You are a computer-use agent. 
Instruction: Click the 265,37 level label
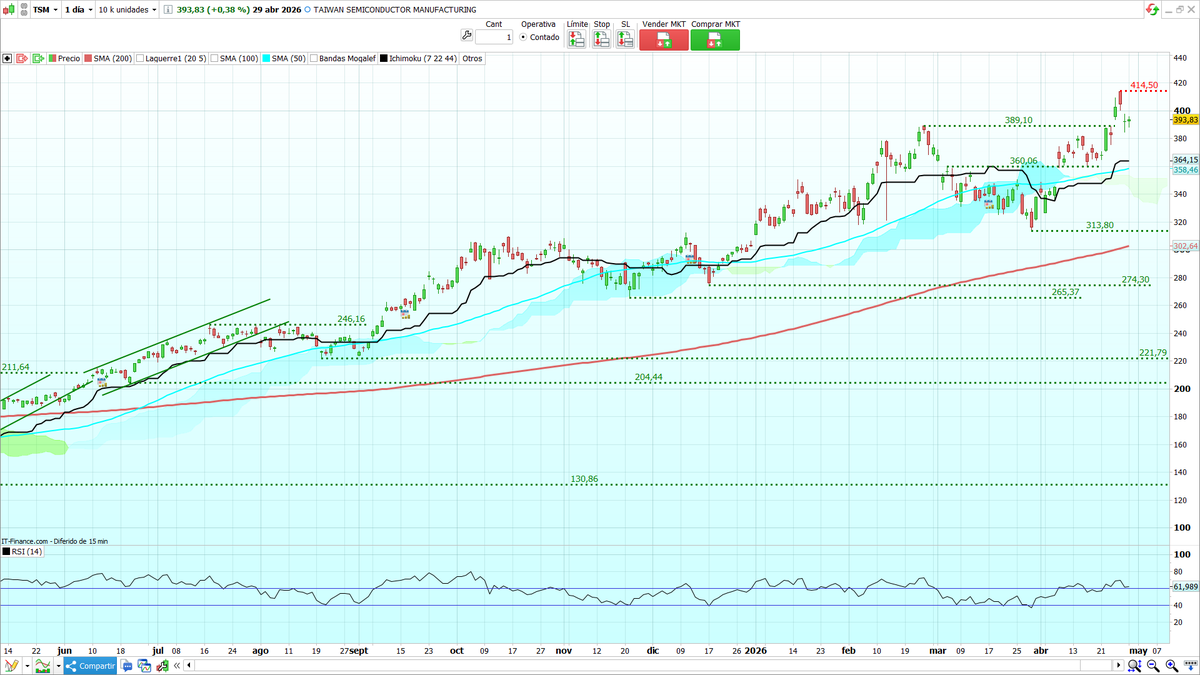click(x=1066, y=292)
